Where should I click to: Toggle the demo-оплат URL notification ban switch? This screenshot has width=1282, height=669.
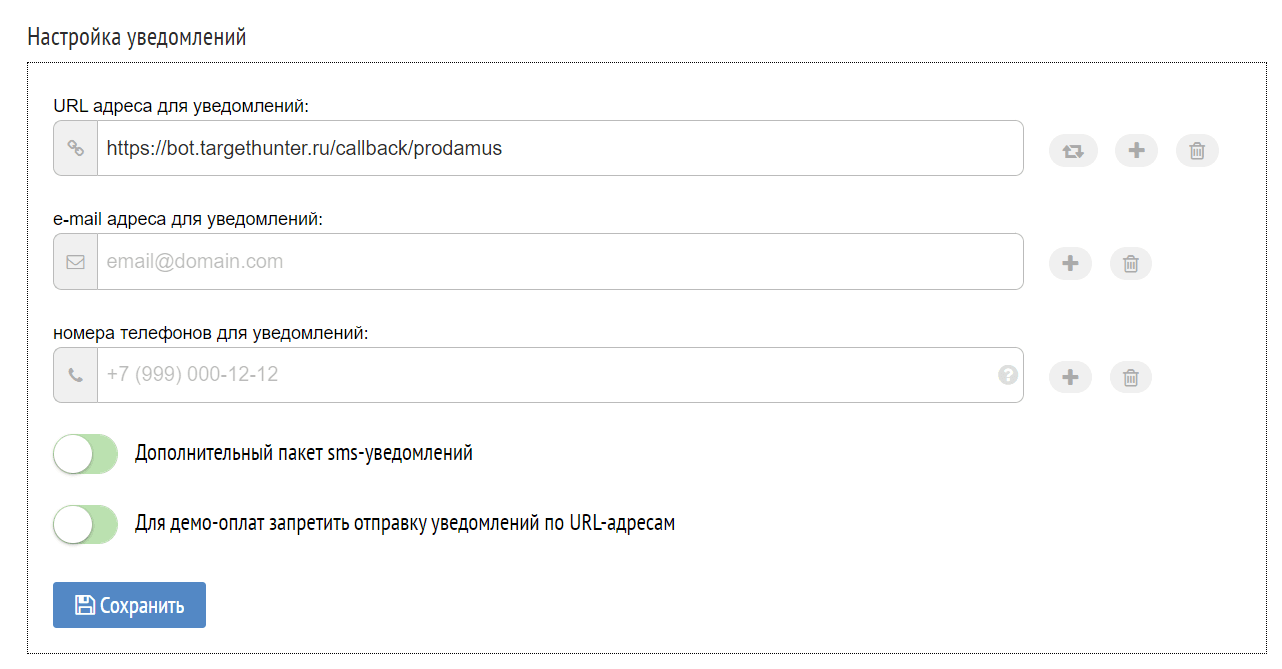coord(86,524)
